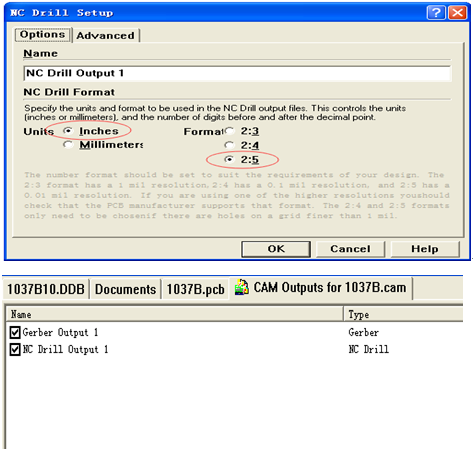Choose the 2:5 format option
The image size is (473, 449).
pos(229,159)
